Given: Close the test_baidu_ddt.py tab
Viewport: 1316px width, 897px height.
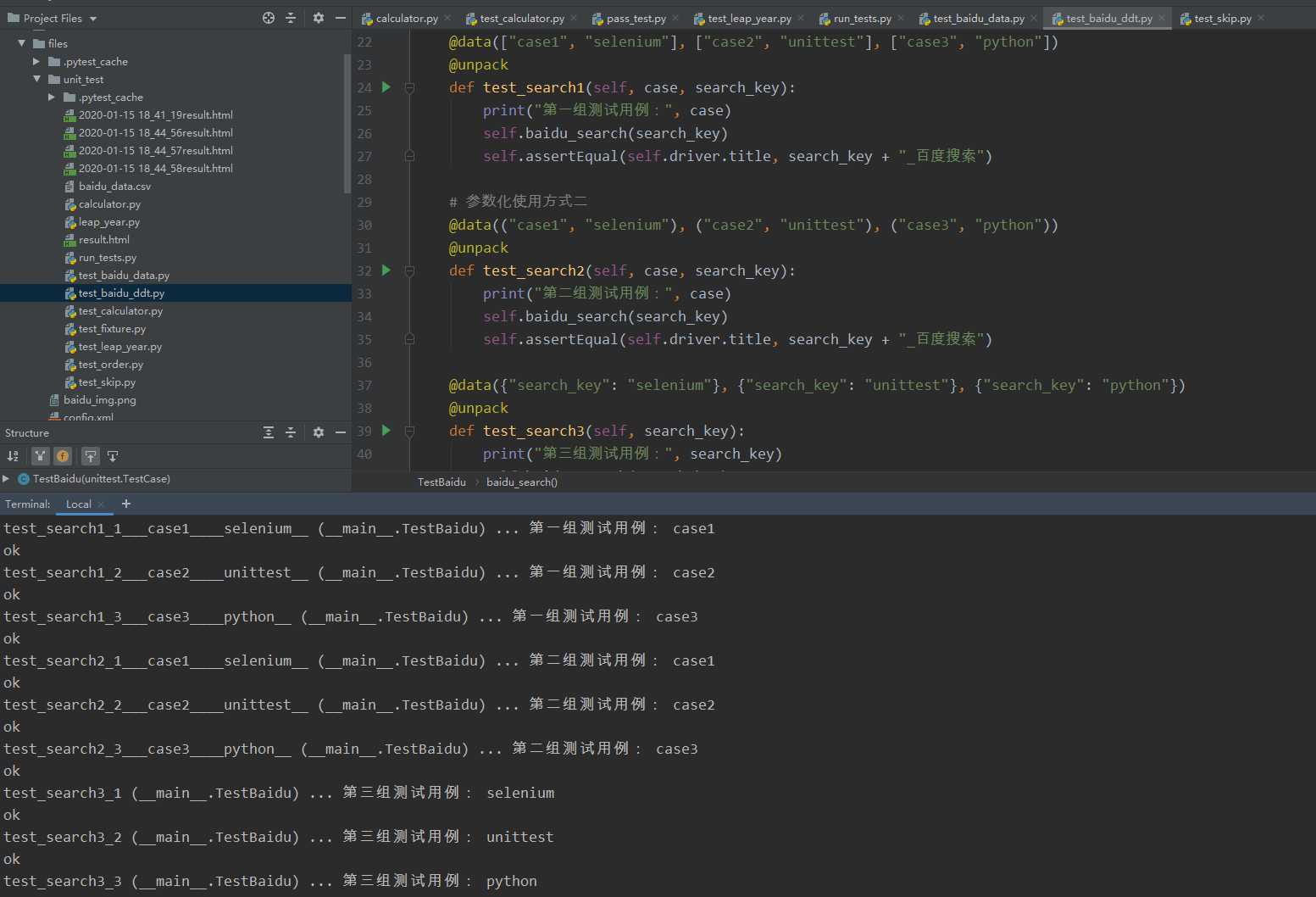Looking at the screenshot, I should click(1162, 18).
